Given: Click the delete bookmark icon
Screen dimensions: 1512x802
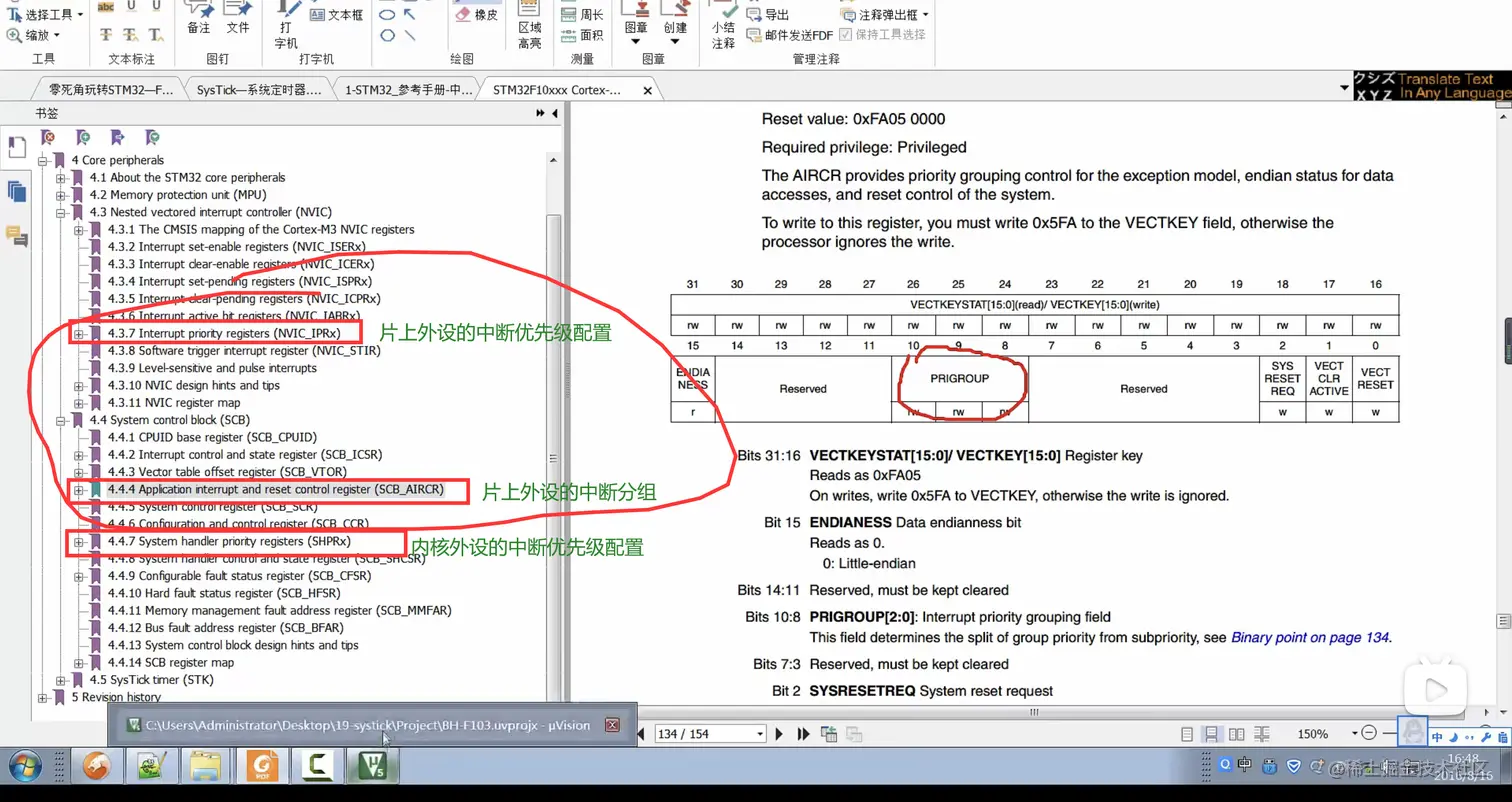Looking at the screenshot, I should click(47, 137).
